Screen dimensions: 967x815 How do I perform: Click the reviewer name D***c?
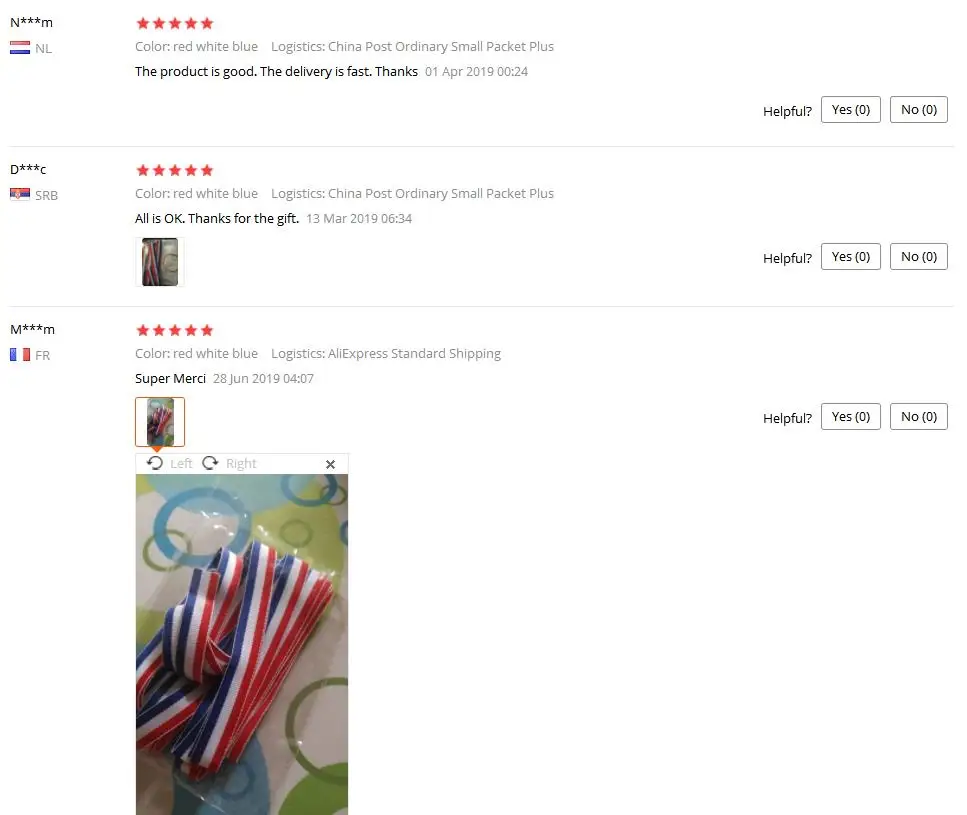(x=28, y=169)
